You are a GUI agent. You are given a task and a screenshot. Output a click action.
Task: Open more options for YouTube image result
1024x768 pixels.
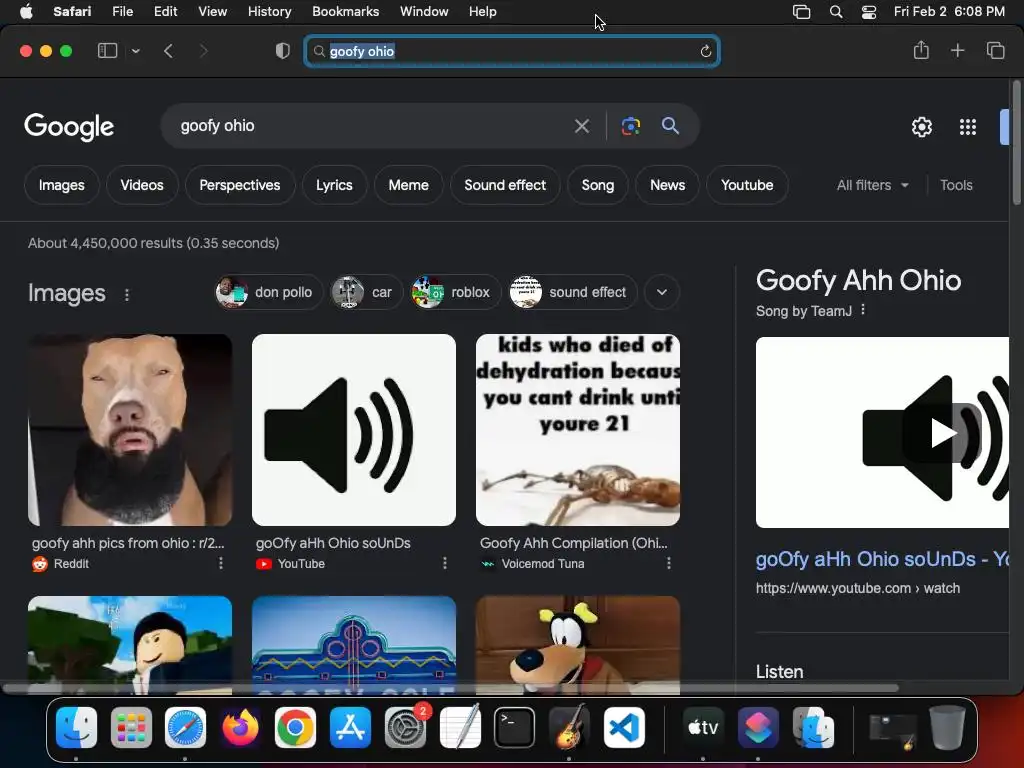(445, 563)
